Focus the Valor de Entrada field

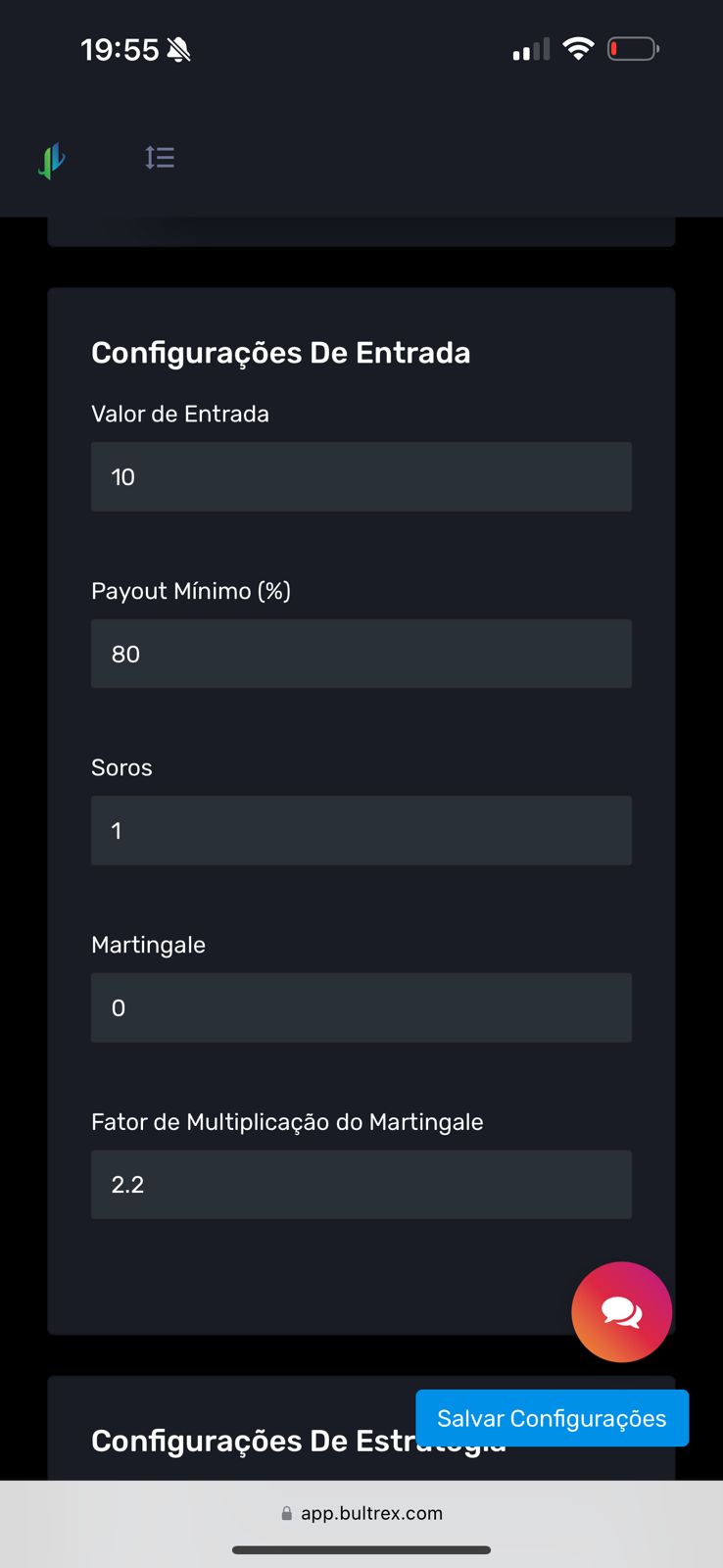point(361,477)
